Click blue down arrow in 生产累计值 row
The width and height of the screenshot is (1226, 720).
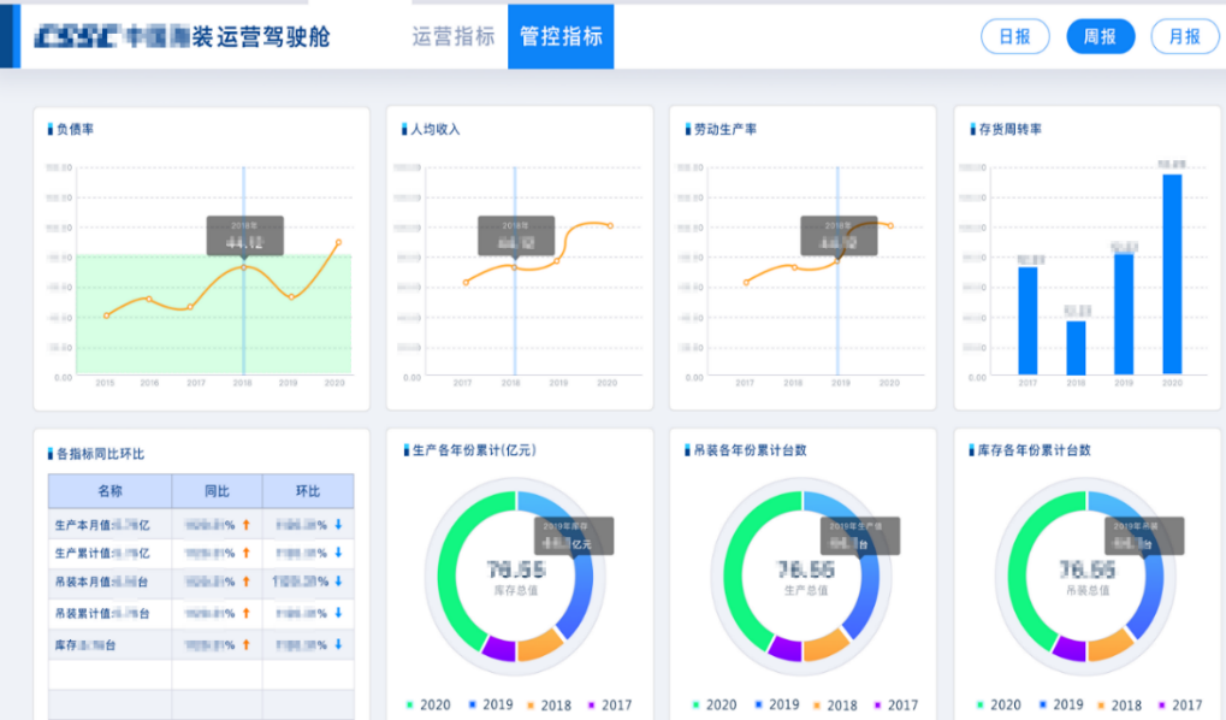point(338,553)
